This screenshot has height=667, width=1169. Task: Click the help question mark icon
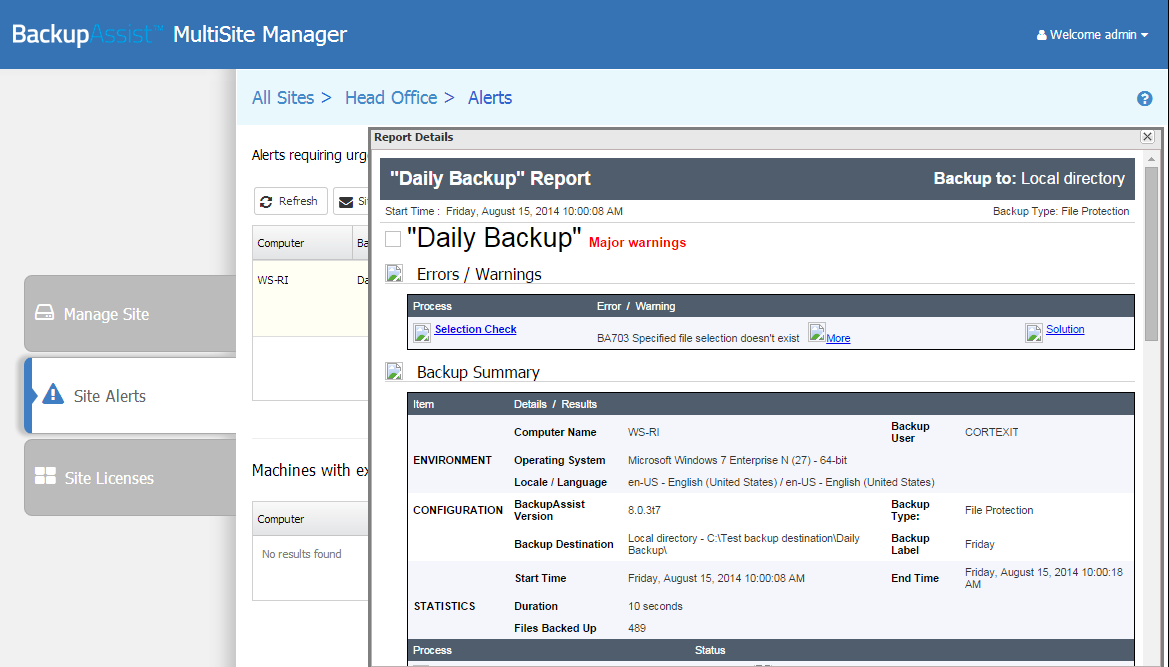pyautogui.click(x=1144, y=98)
